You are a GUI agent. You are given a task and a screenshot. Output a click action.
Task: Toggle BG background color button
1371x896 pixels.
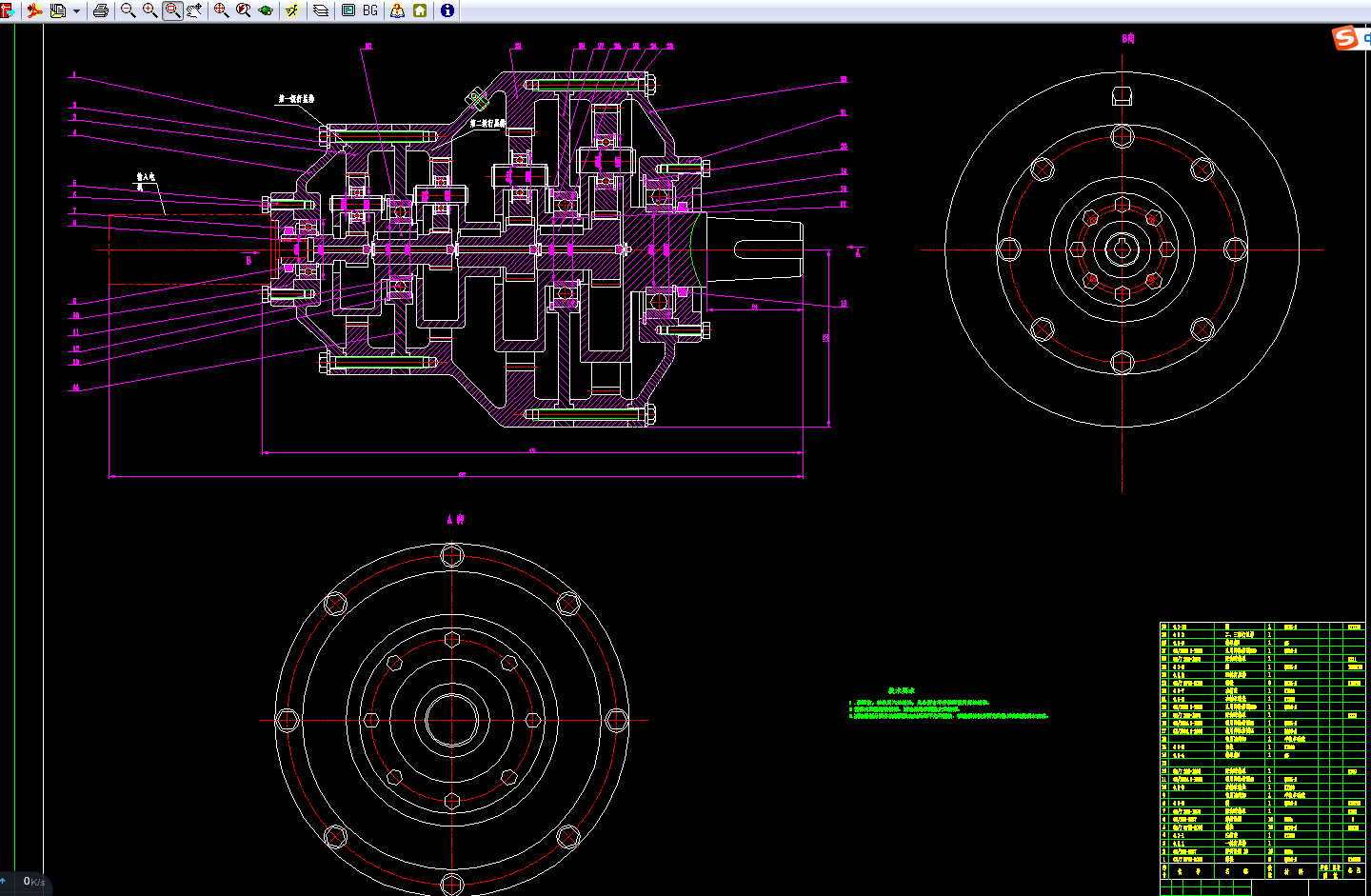[x=370, y=10]
